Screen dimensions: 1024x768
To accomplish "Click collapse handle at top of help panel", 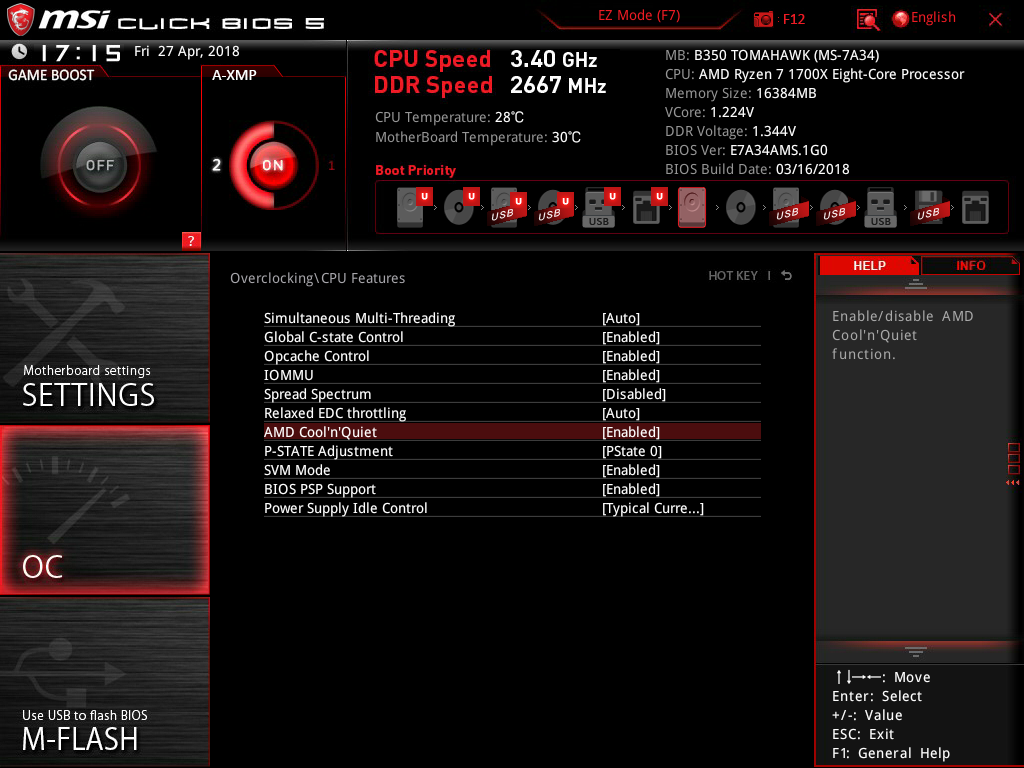I will [916, 283].
